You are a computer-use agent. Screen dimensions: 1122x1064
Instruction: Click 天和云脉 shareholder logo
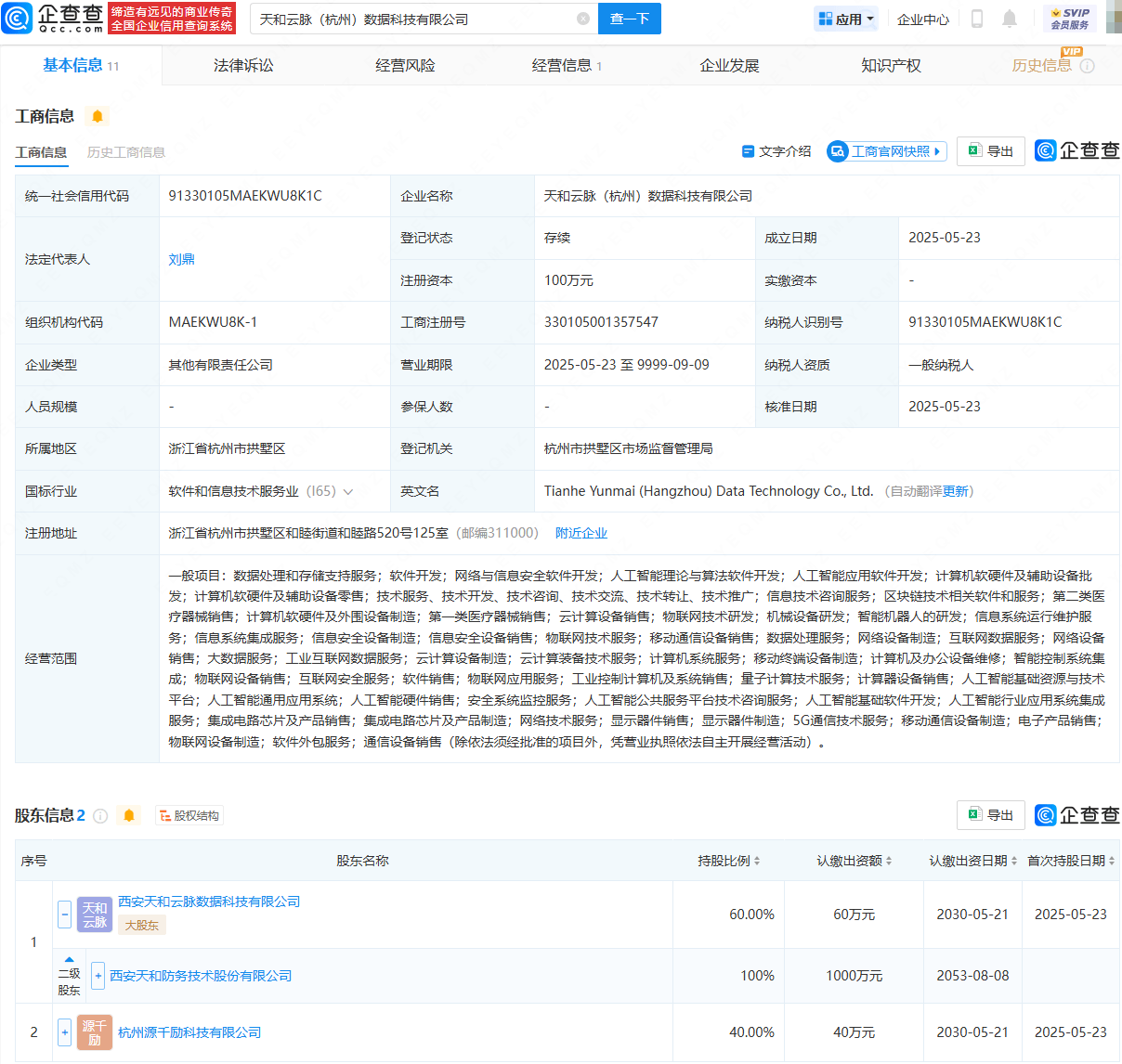pyautogui.click(x=95, y=915)
